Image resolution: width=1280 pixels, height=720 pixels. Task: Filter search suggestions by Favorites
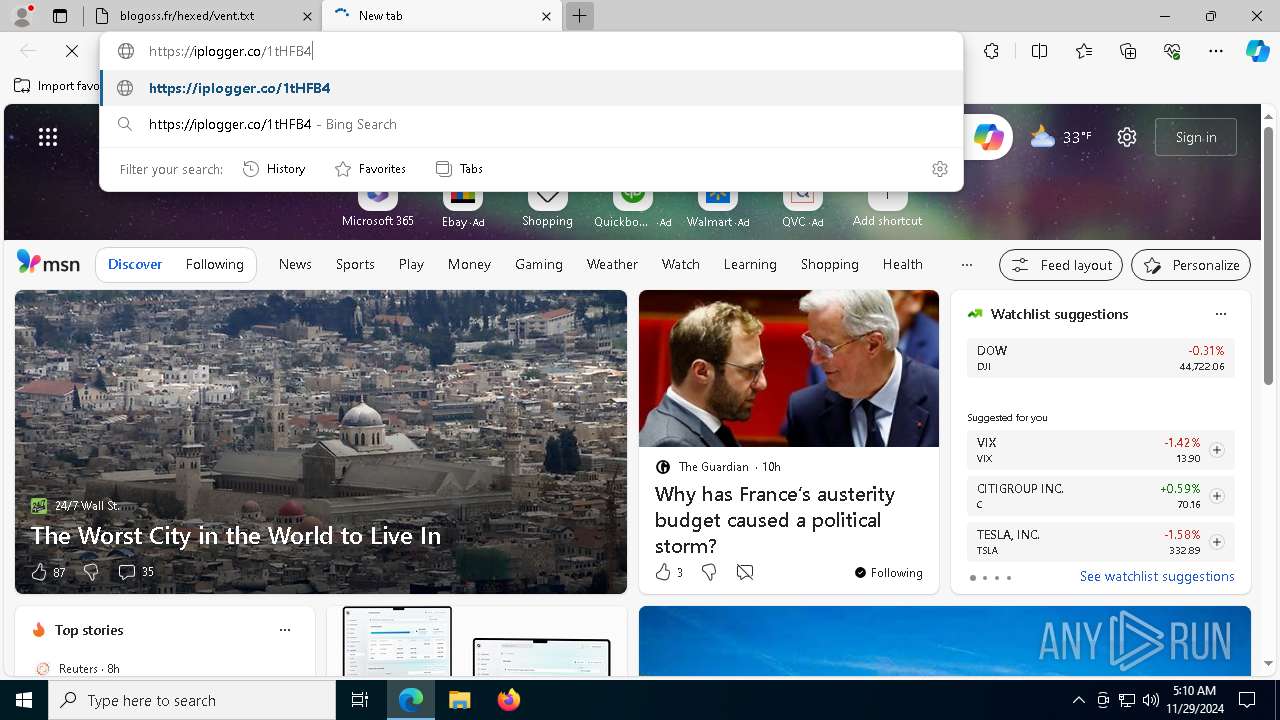(x=370, y=169)
